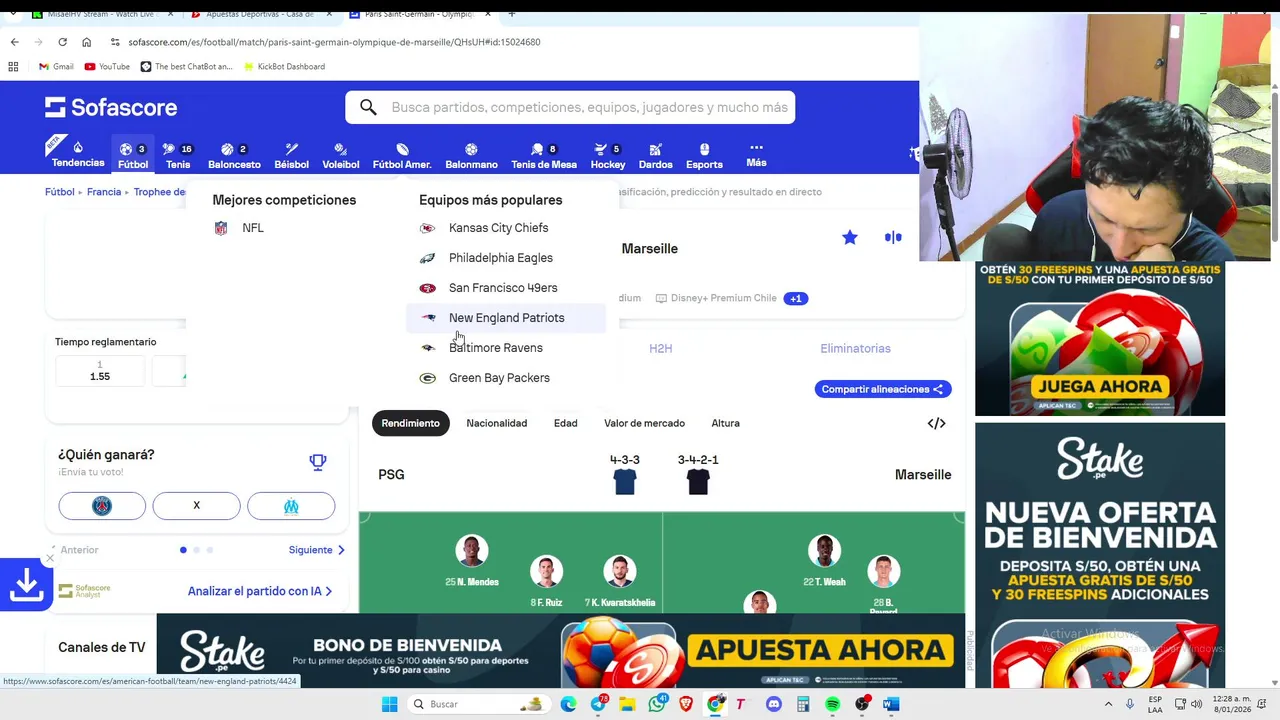Click the Francia breadcrumb link
This screenshot has height=720, width=1280.
[x=104, y=192]
